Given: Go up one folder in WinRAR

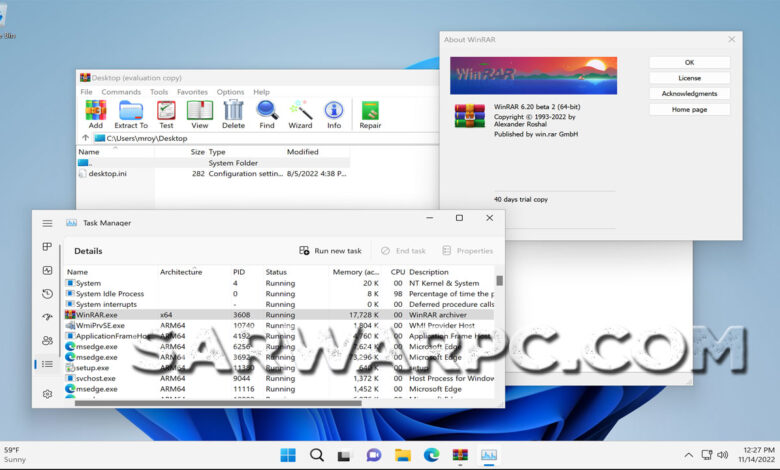Looking at the screenshot, I should (85, 138).
